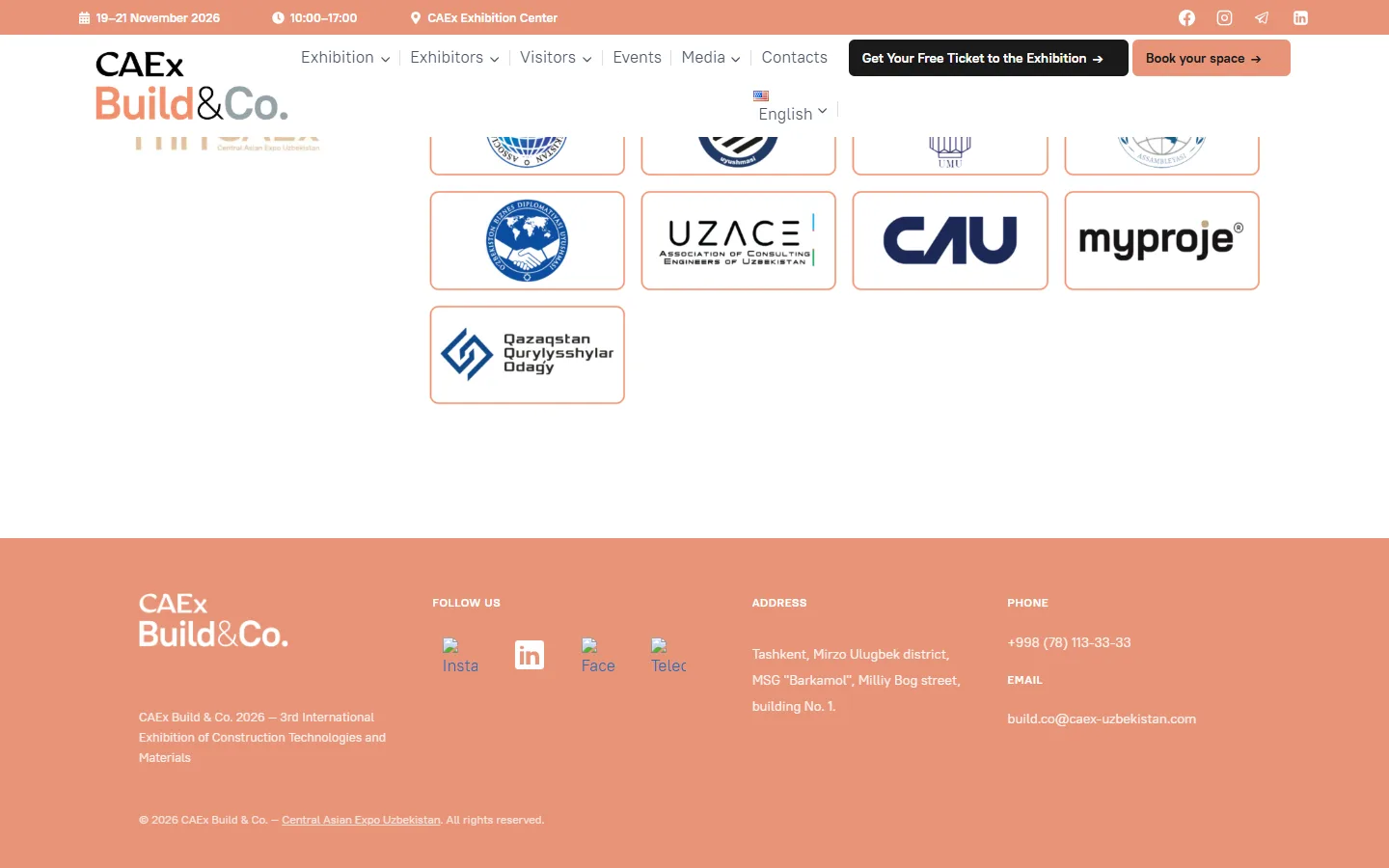The width and height of the screenshot is (1389, 868).
Task: Click the footer CAEx Build&Co. logo
Action: 213,620
